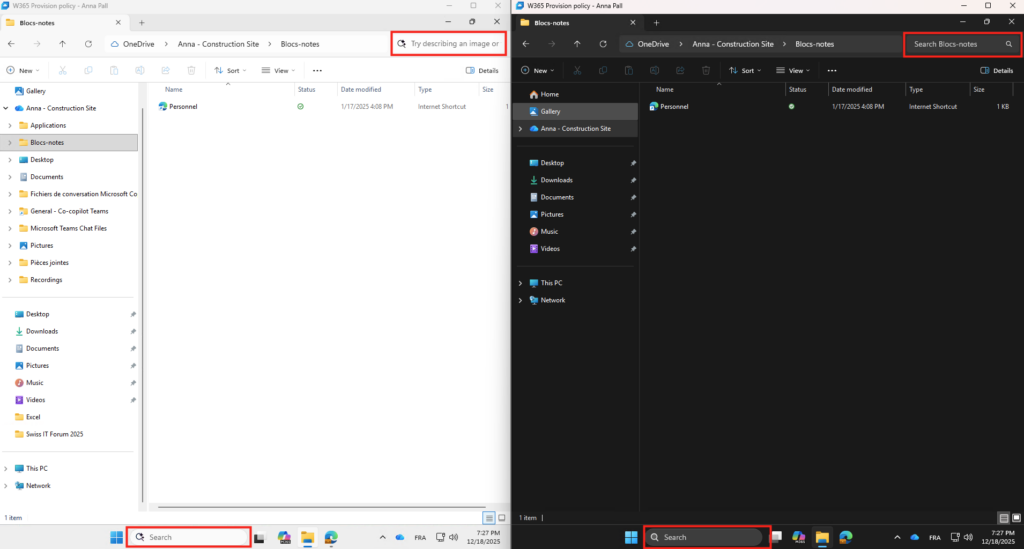Image resolution: width=1024 pixels, height=549 pixels.
Task: Click New button in dark Explorer window
Action: click(539, 71)
